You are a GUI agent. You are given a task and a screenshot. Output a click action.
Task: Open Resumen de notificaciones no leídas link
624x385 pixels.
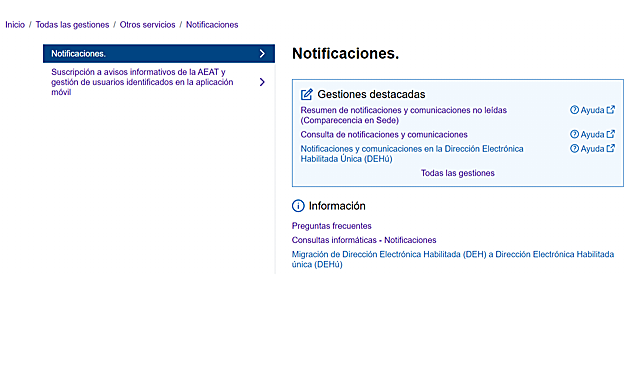(x=404, y=115)
